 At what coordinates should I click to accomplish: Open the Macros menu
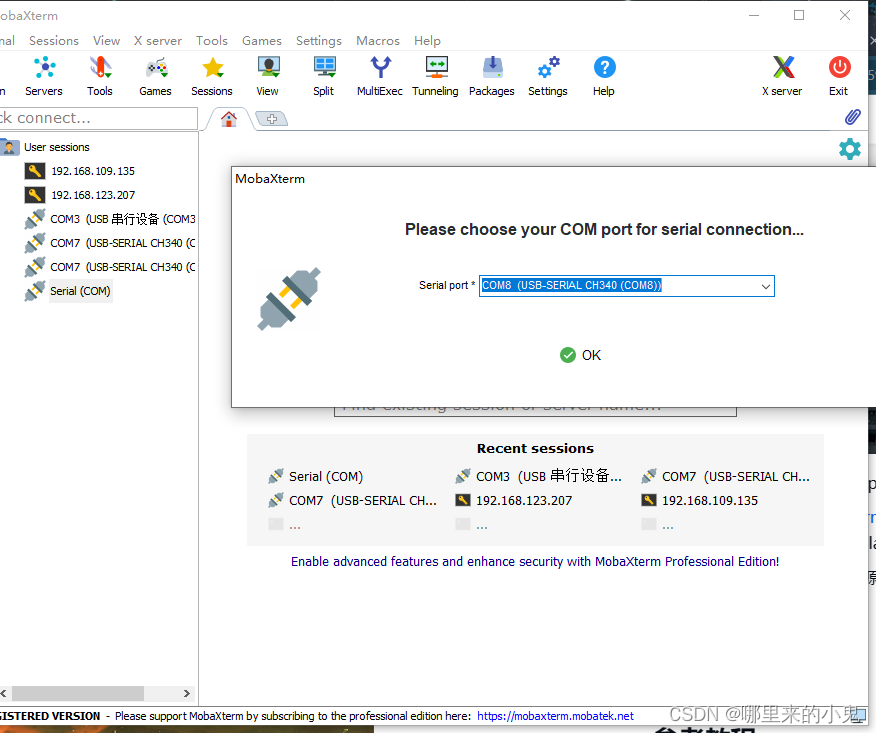[x=378, y=41]
